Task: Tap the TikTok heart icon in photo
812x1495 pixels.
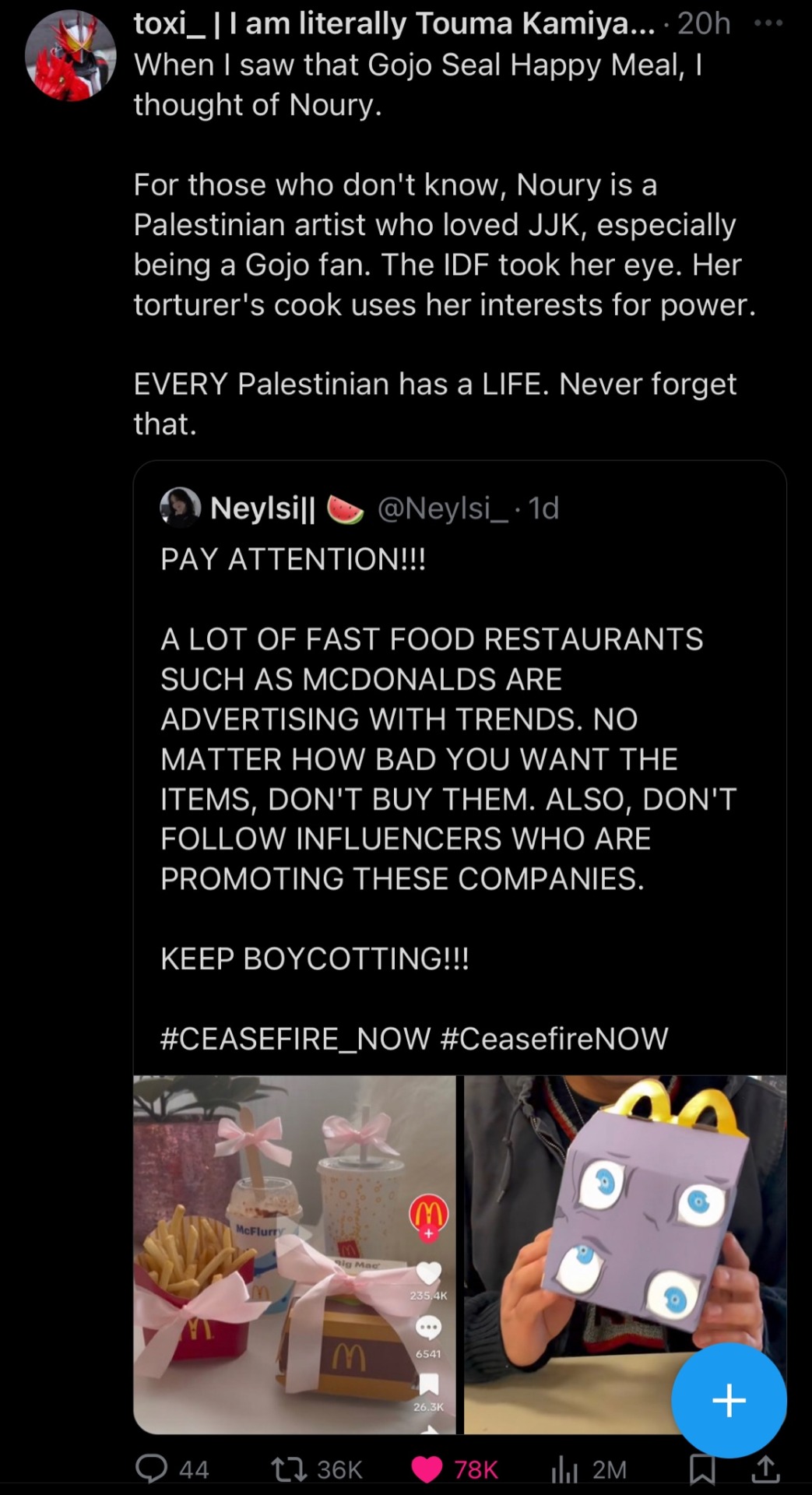Action: pyautogui.click(x=428, y=1274)
